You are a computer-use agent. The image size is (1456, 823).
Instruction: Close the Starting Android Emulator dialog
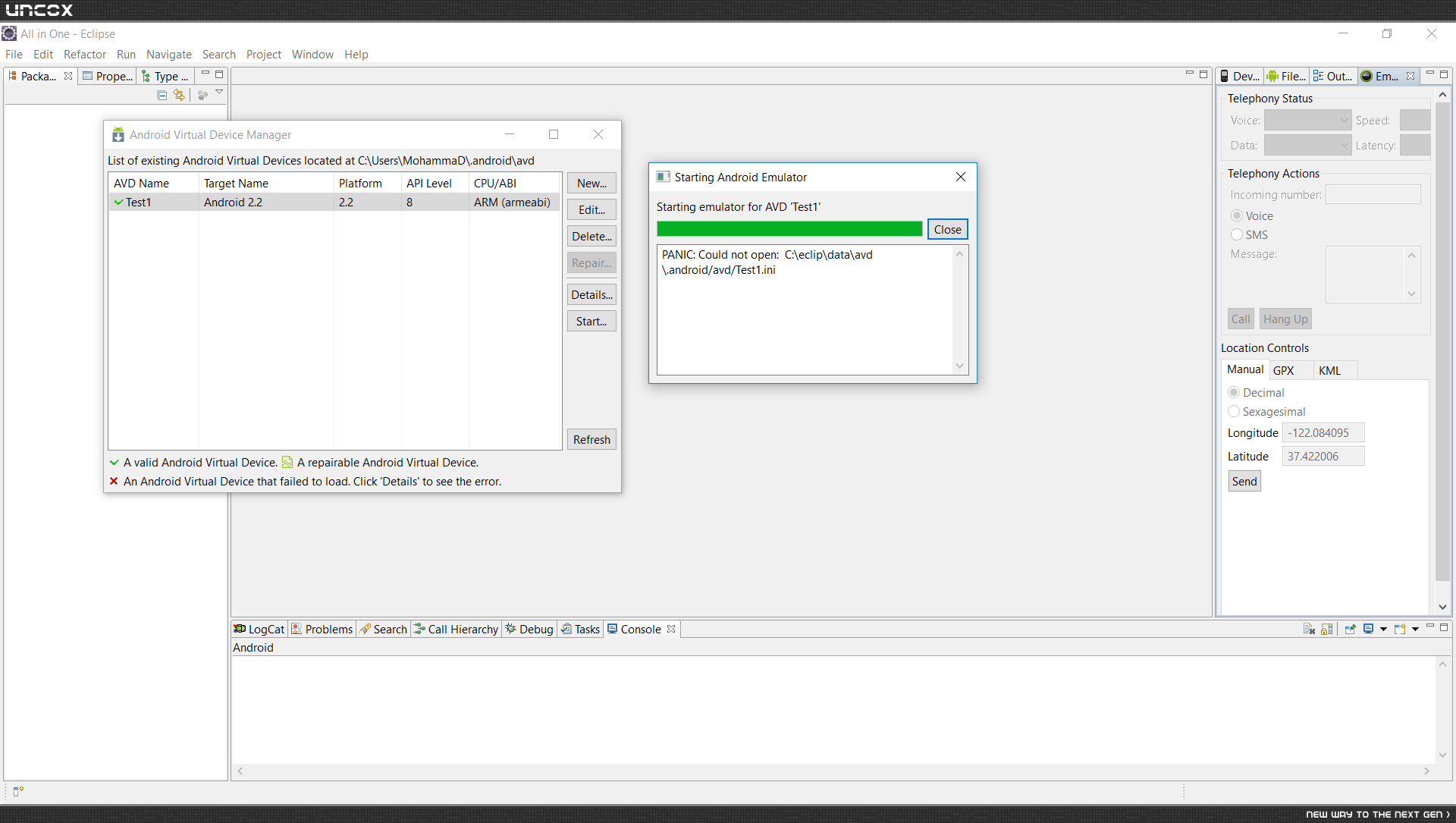(x=960, y=177)
